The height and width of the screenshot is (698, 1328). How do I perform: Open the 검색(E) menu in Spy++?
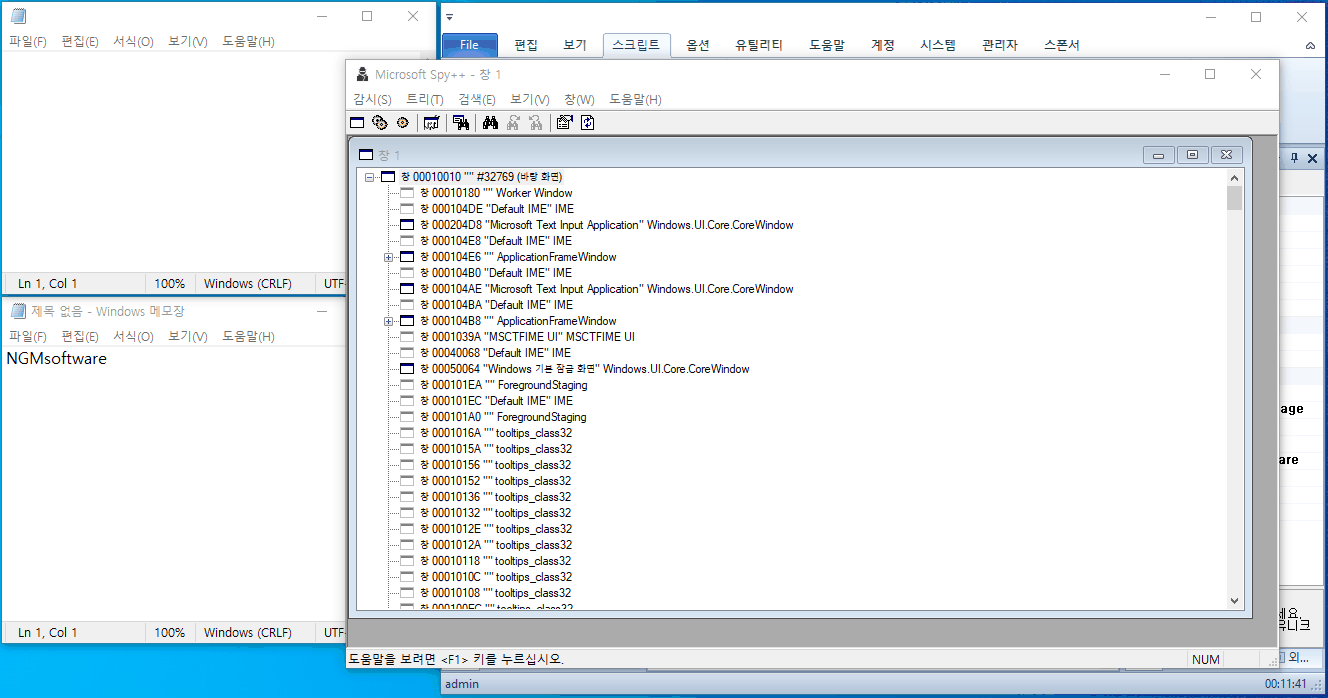(x=477, y=99)
